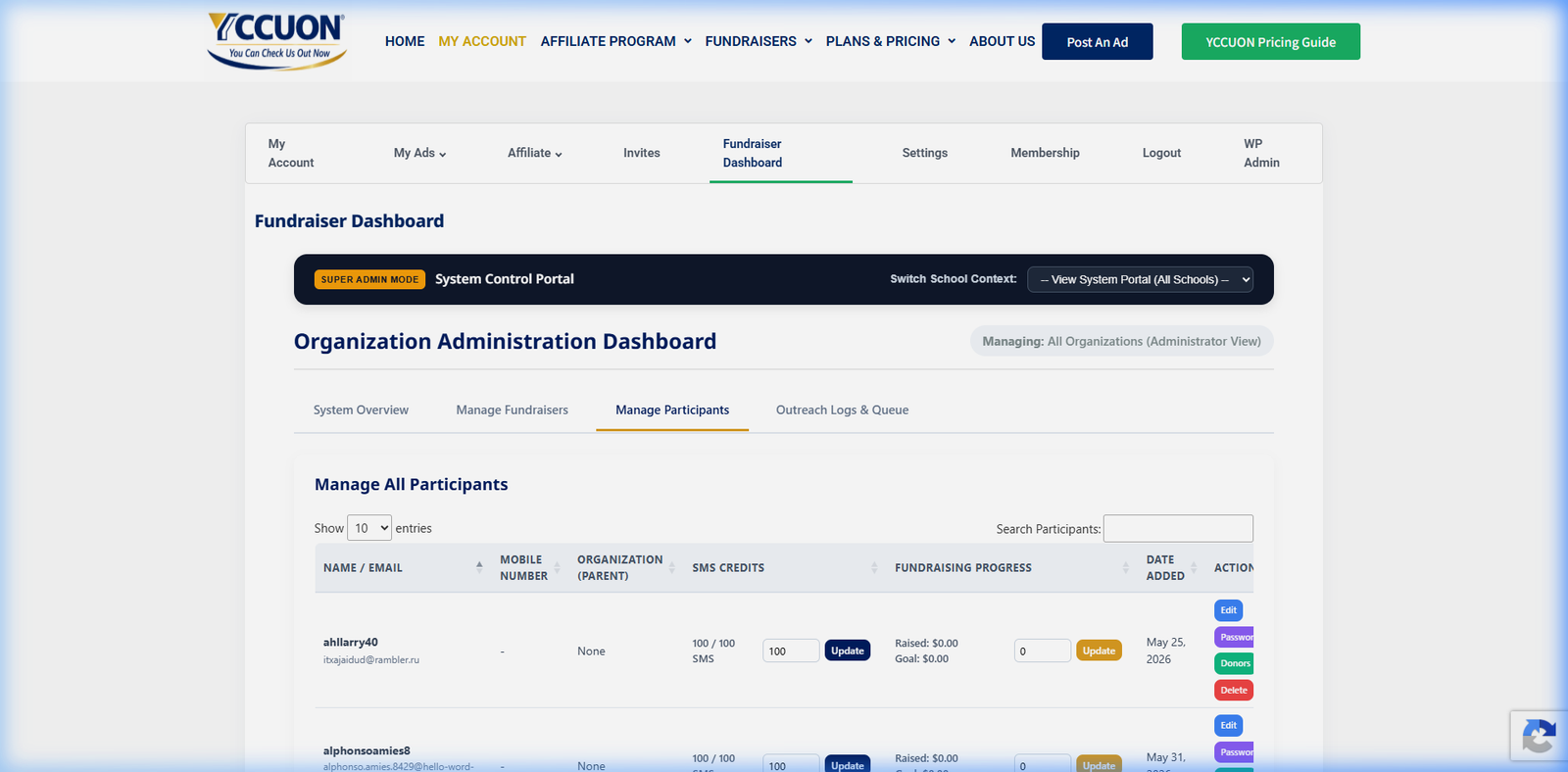Click the reCAPTCHA badge icon
The width and height of the screenshot is (1568, 772).
pyautogui.click(x=1539, y=736)
